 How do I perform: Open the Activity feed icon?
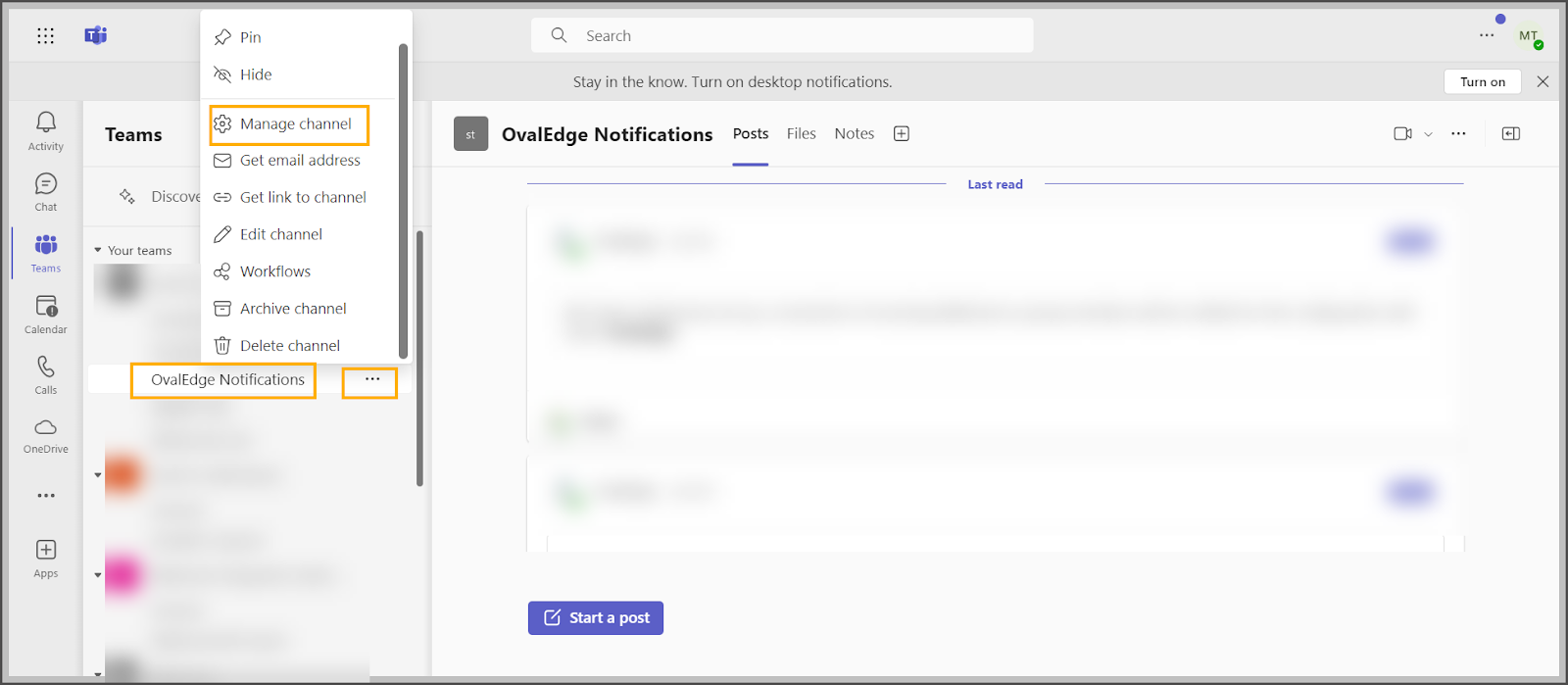(x=45, y=130)
